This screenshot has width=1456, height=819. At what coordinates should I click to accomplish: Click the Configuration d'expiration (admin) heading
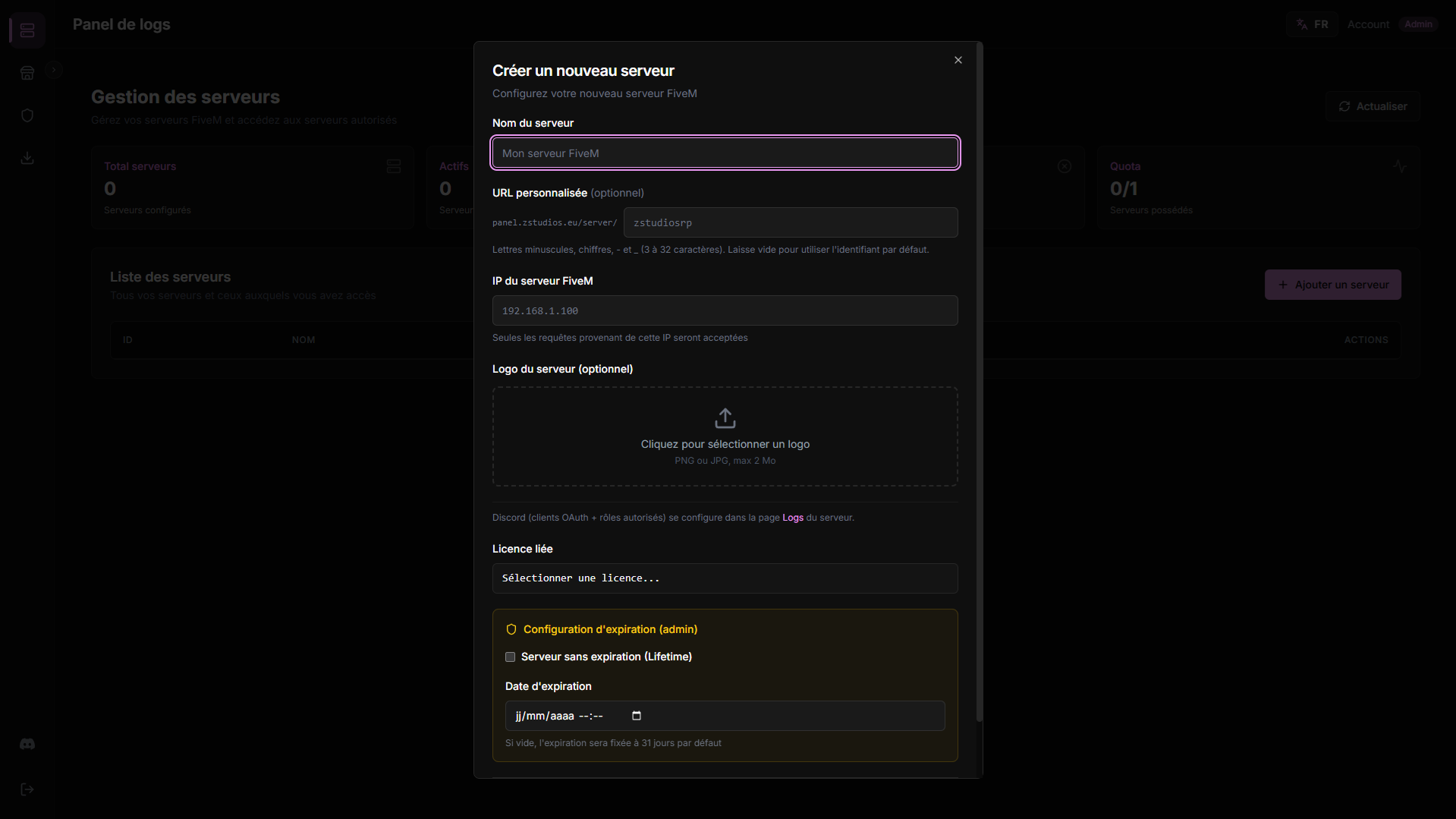point(610,629)
